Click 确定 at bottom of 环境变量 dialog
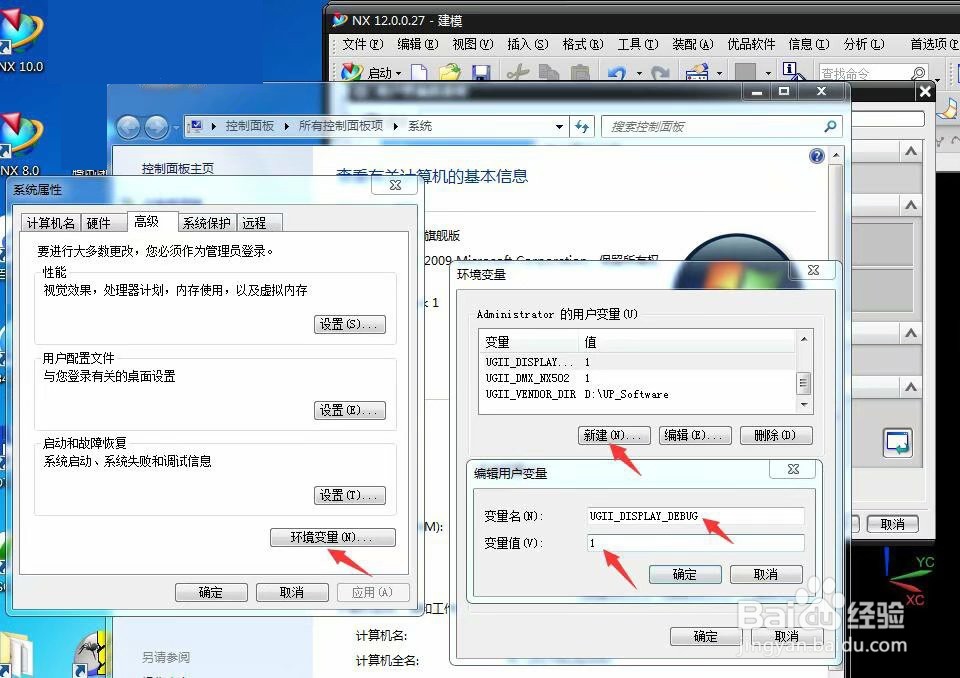This screenshot has height=678, width=960. tap(706, 636)
